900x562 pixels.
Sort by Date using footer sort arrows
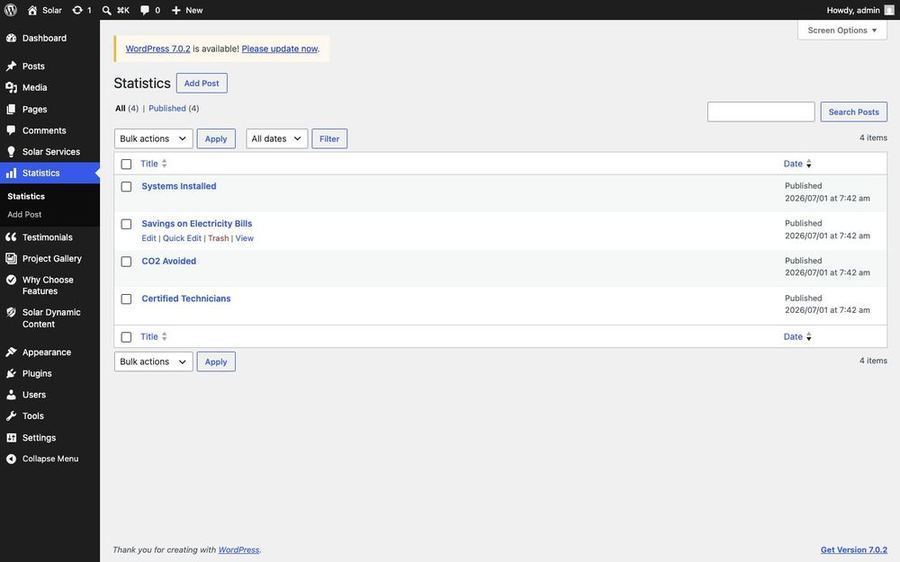click(x=809, y=336)
